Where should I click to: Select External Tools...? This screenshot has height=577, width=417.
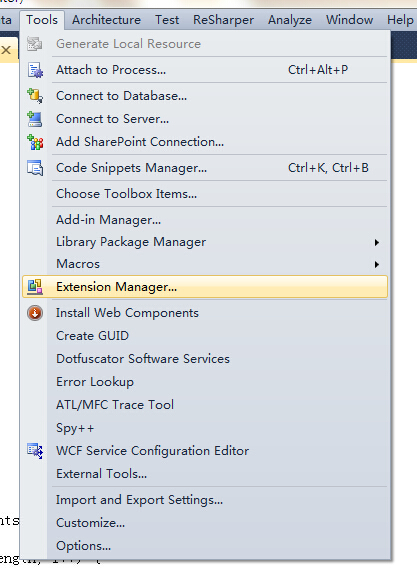(x=205, y=474)
